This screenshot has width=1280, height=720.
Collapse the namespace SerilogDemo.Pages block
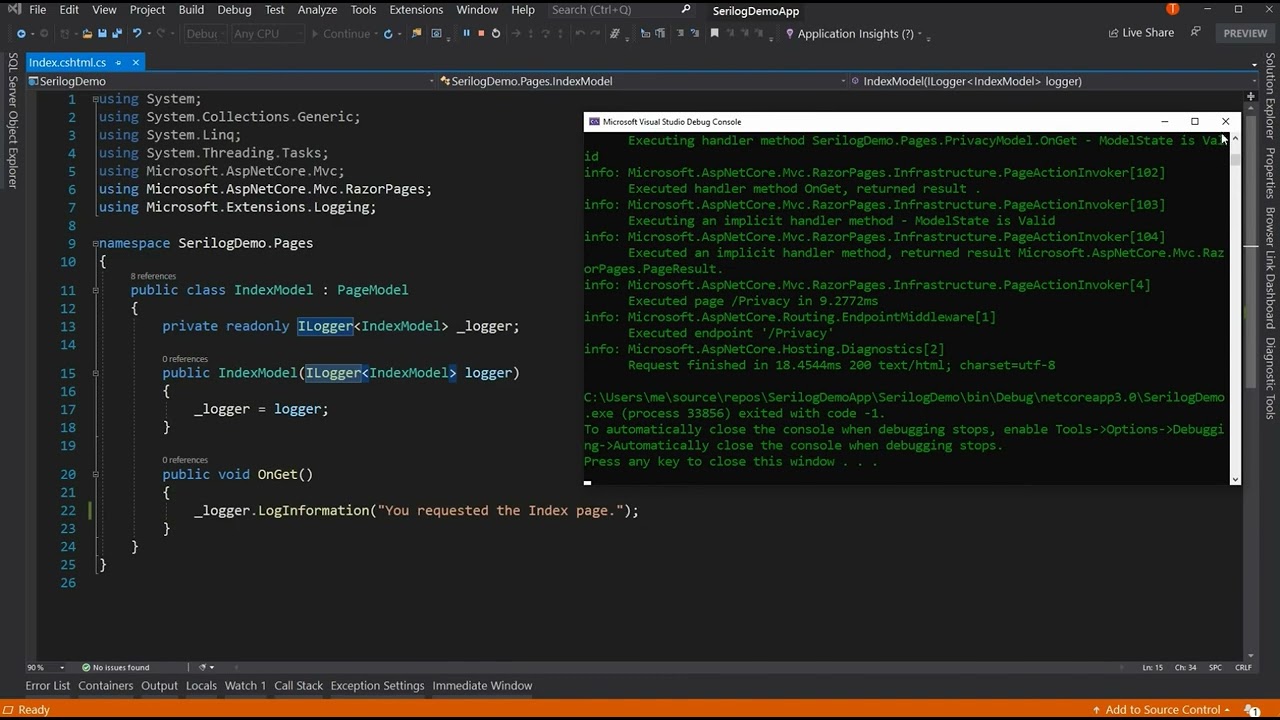96,243
